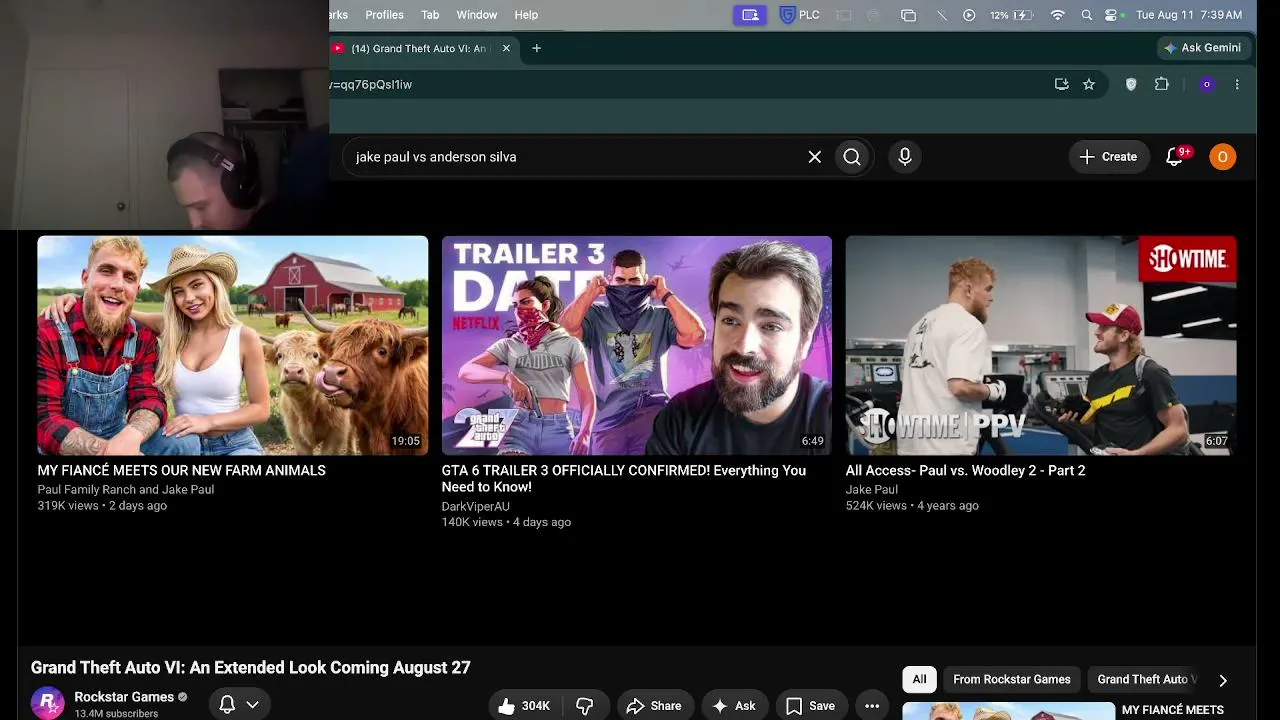Dislike the video
Viewport: 1280px width, 720px height.
[x=585, y=706]
